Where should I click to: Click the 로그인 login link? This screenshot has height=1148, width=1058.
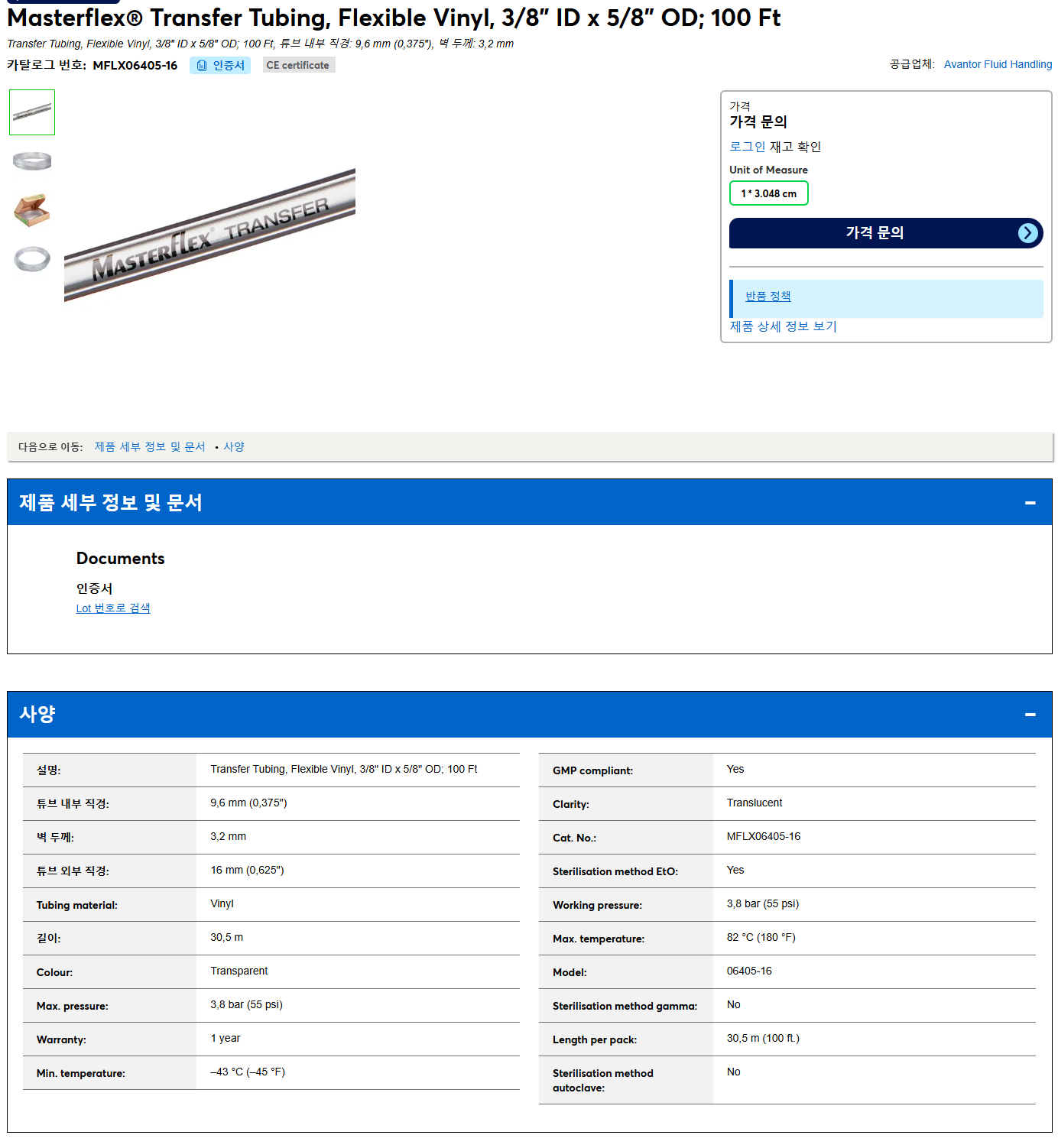click(x=747, y=147)
